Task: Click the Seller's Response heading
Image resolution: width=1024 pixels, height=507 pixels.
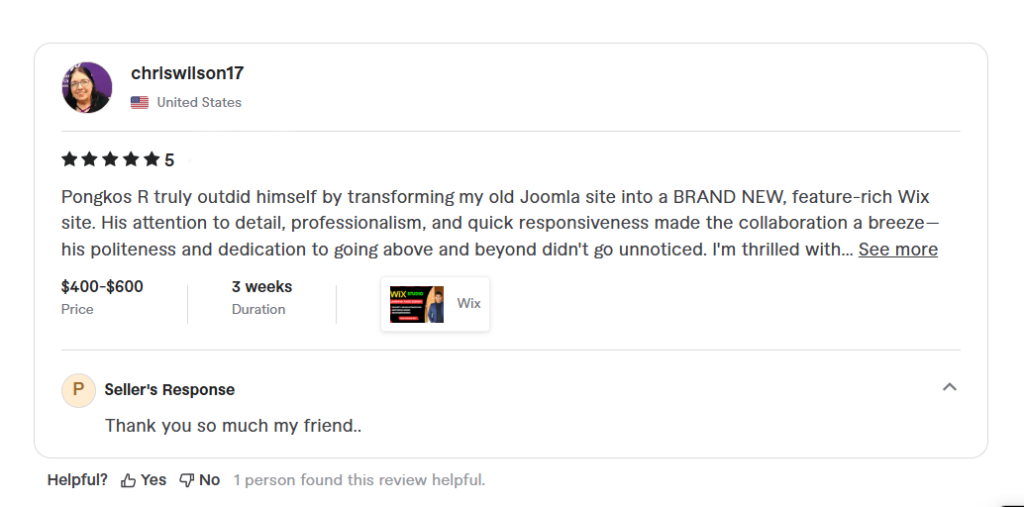Action: coord(170,390)
